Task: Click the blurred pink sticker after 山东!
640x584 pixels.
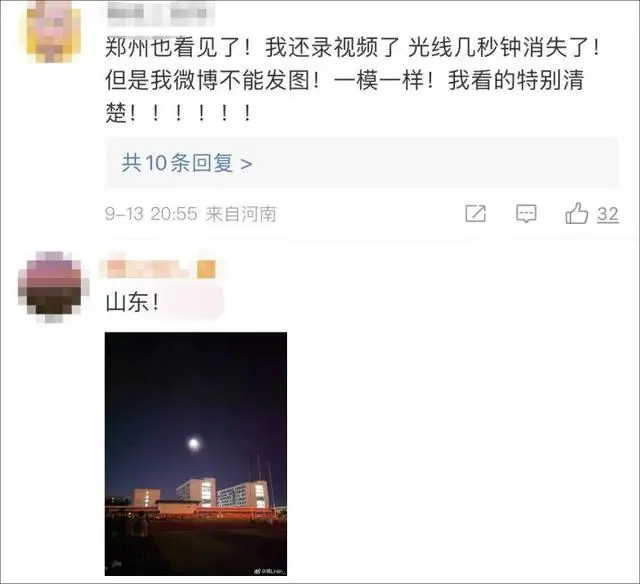Action: pyautogui.click(x=194, y=302)
